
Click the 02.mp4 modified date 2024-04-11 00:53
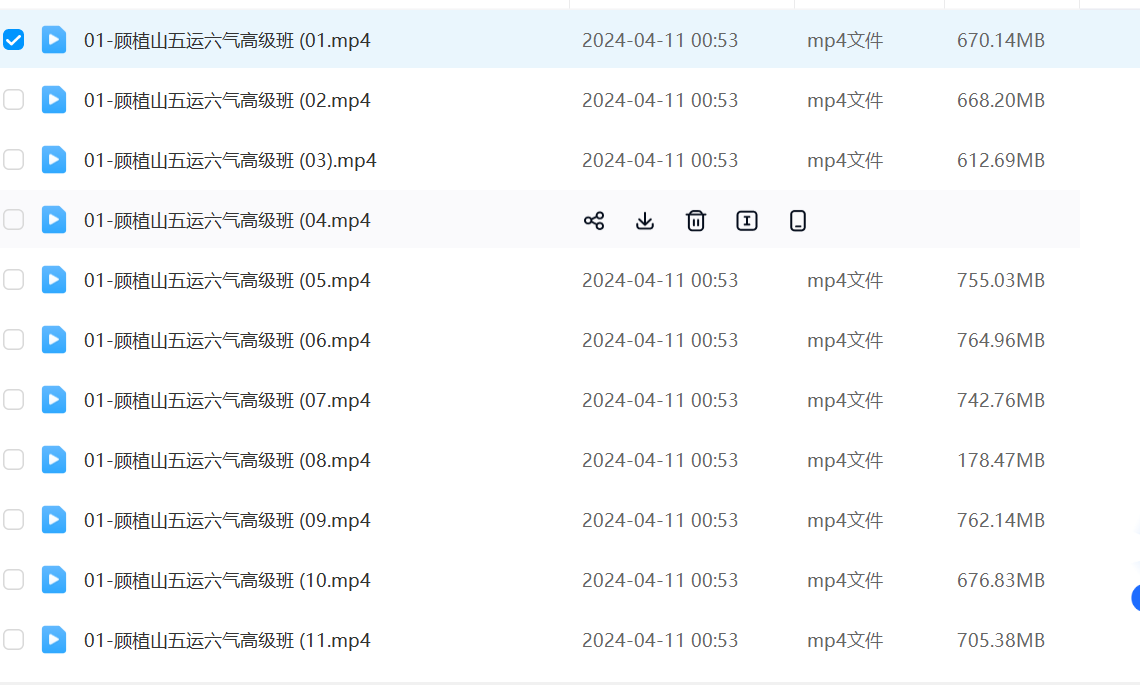[660, 100]
